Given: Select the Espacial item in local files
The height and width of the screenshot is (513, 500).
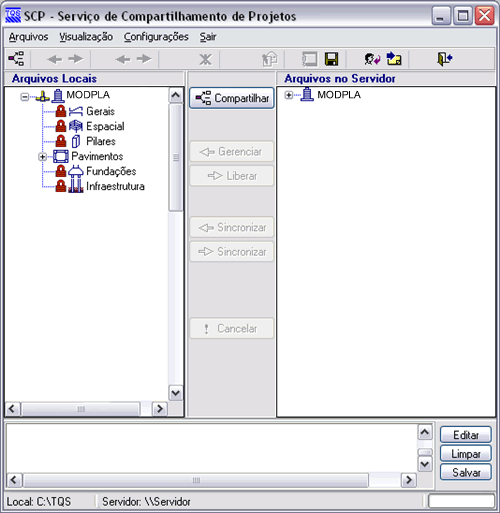Looking at the screenshot, I should pos(105,126).
